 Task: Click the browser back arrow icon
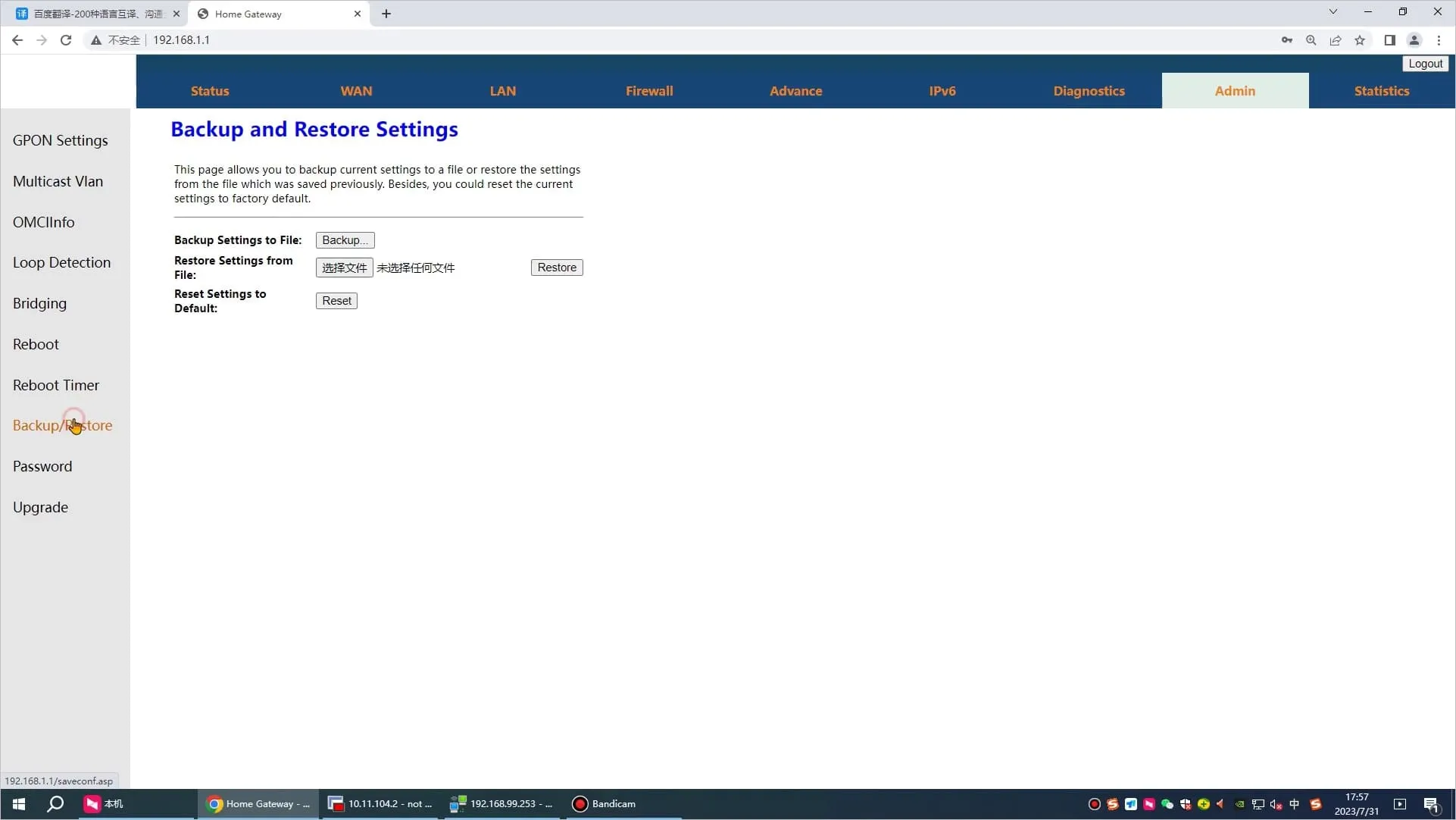[x=17, y=40]
